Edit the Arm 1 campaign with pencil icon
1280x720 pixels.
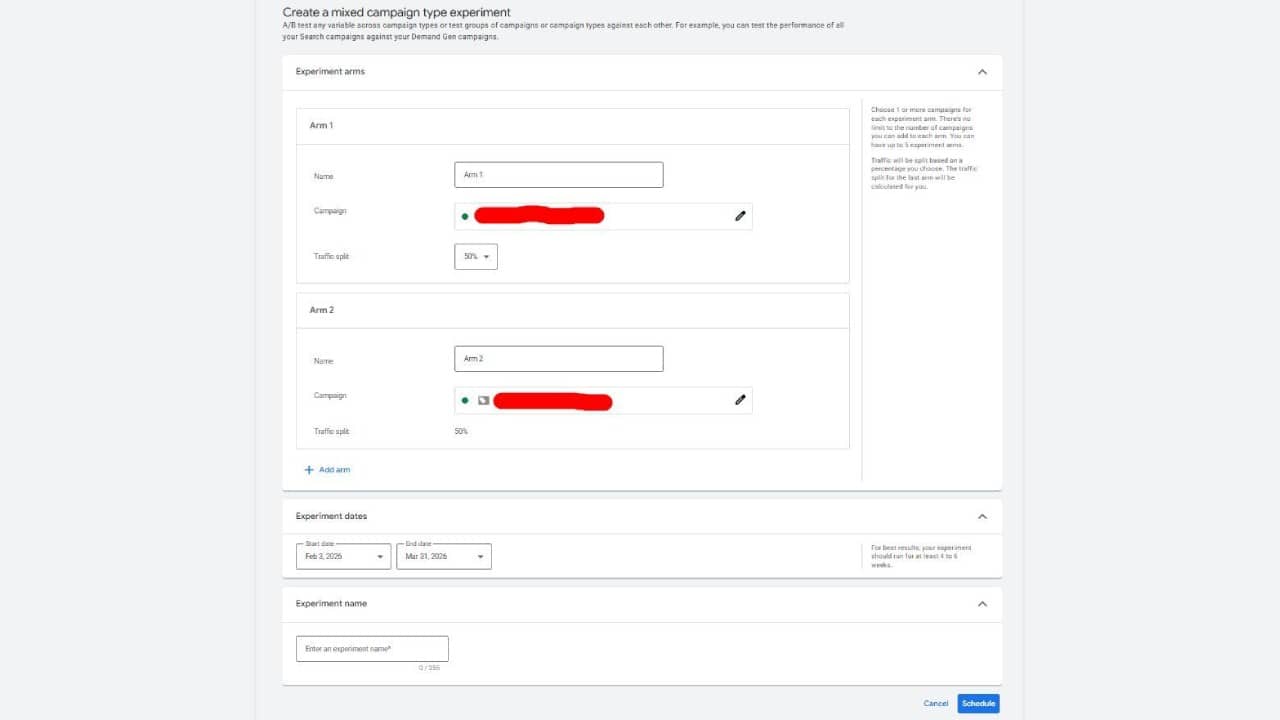click(x=740, y=216)
